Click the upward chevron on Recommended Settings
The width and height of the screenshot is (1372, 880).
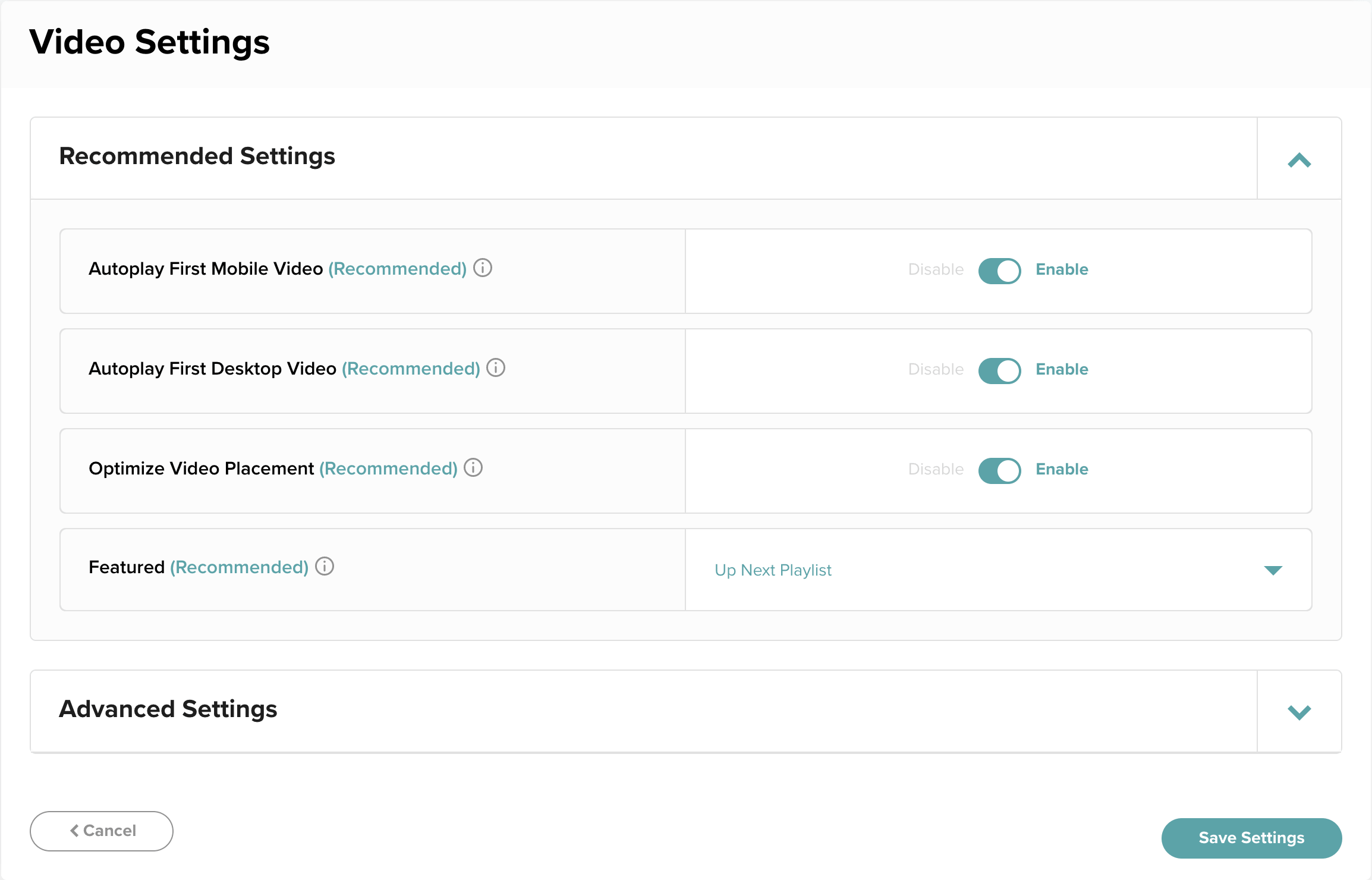point(1299,159)
